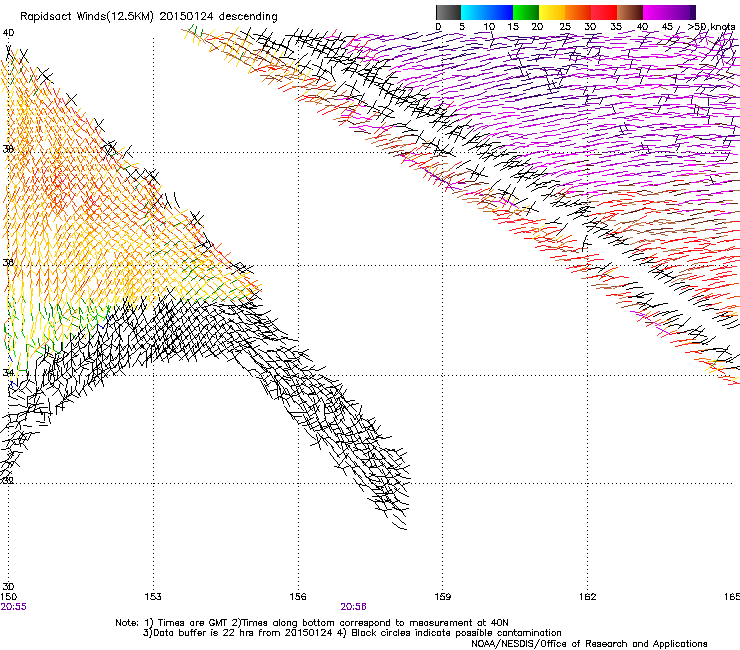This screenshot has width=740, height=650.
Task: Click the yellow 20-25 knots legend swatch
Action: 552,12
